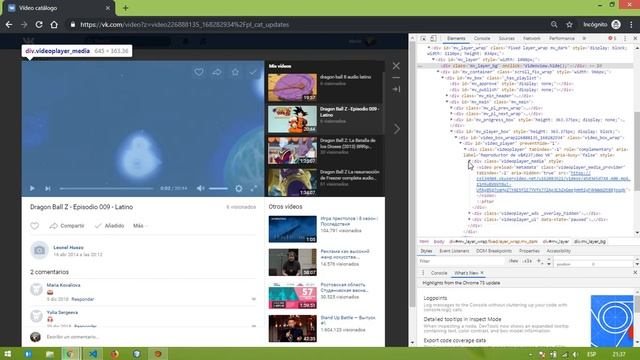Toggle element state :hov button

(513, 261)
